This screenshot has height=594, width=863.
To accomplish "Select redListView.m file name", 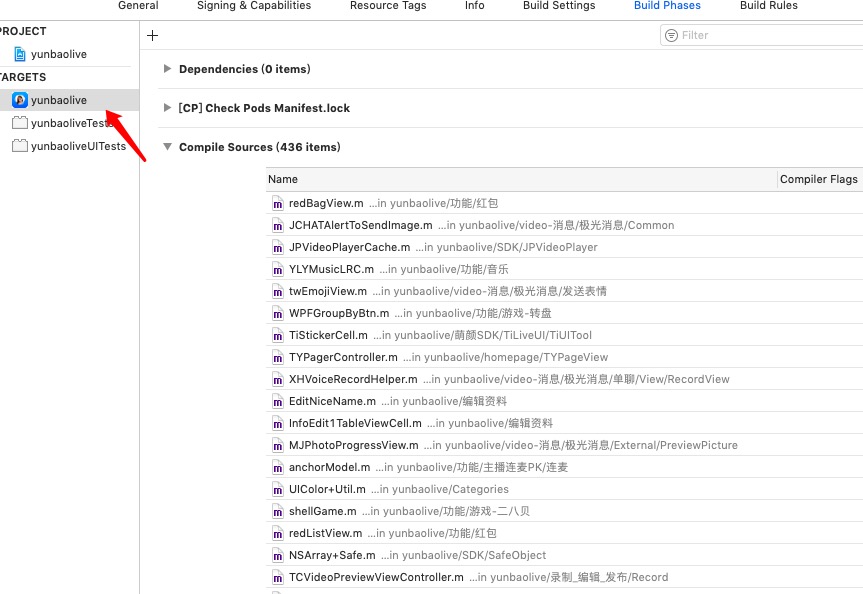I will point(325,533).
